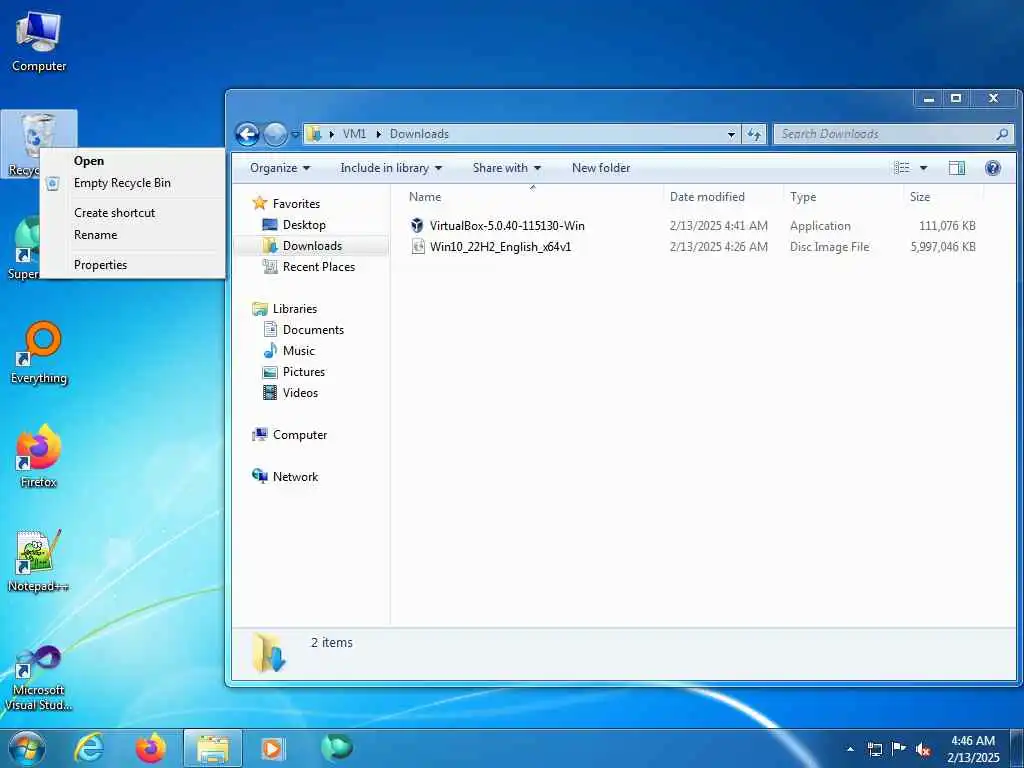Open the Computer desktop icon
The height and width of the screenshot is (768, 1024).
[x=39, y=40]
